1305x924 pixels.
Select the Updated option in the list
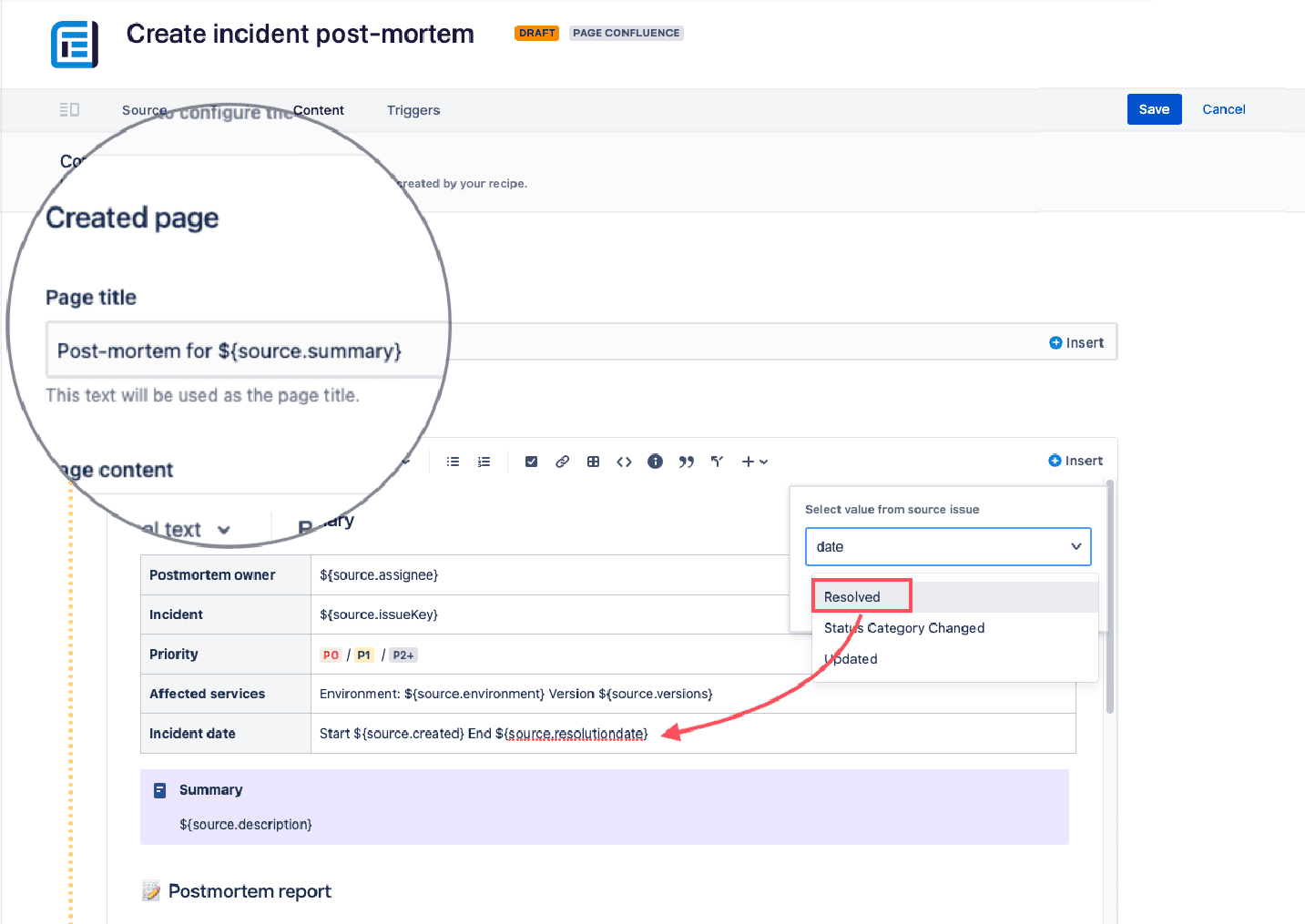pyautogui.click(x=851, y=659)
